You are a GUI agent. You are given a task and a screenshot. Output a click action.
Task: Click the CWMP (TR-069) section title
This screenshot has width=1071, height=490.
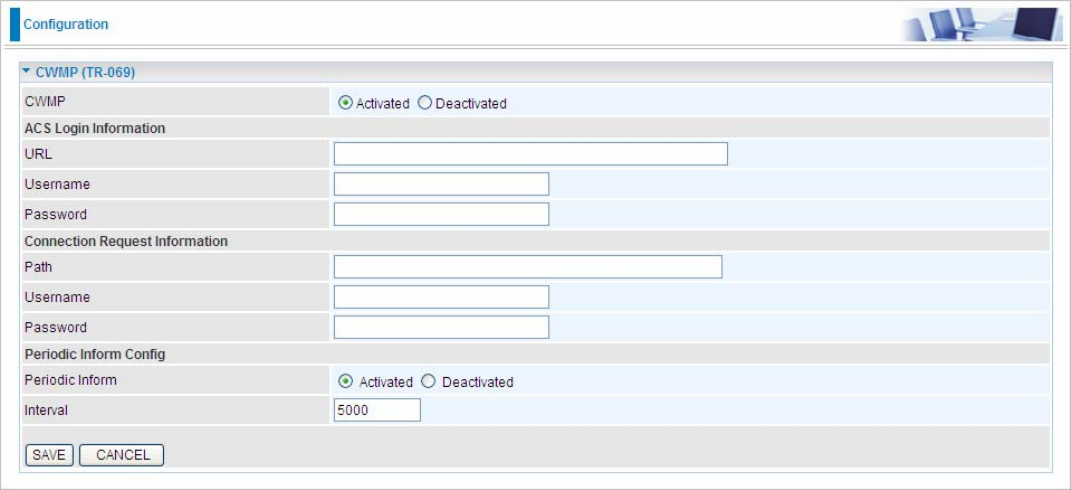pos(85,72)
